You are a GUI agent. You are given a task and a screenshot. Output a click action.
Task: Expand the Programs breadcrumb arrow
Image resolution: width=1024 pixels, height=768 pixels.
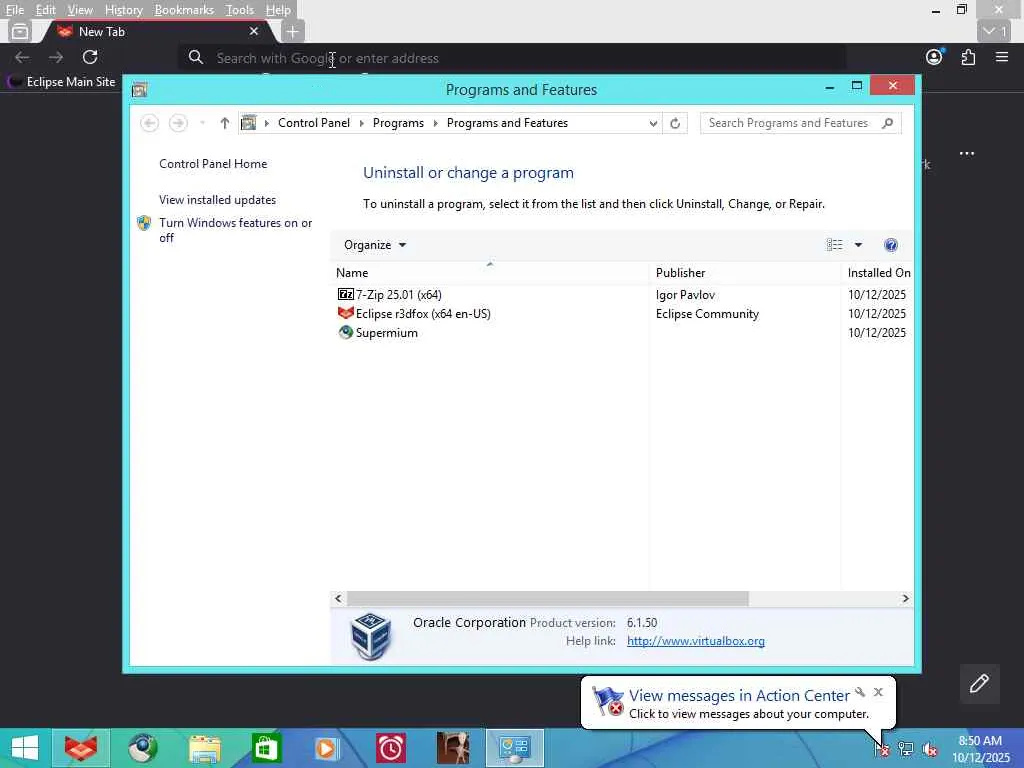(x=436, y=123)
